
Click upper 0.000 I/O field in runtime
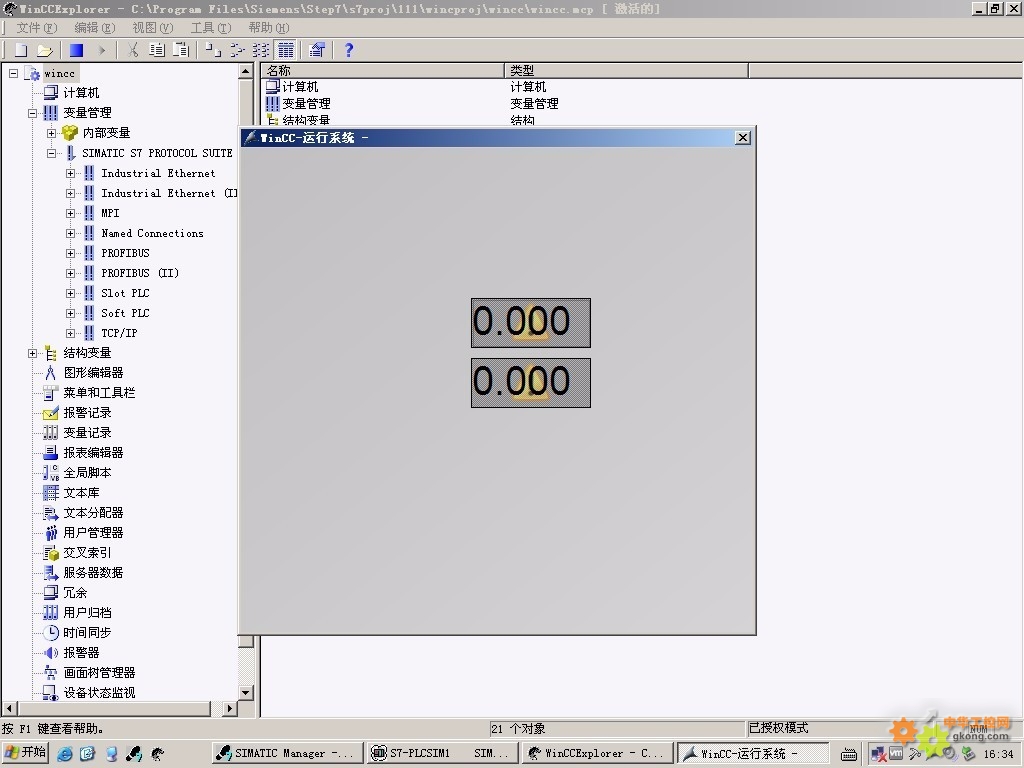tap(530, 323)
